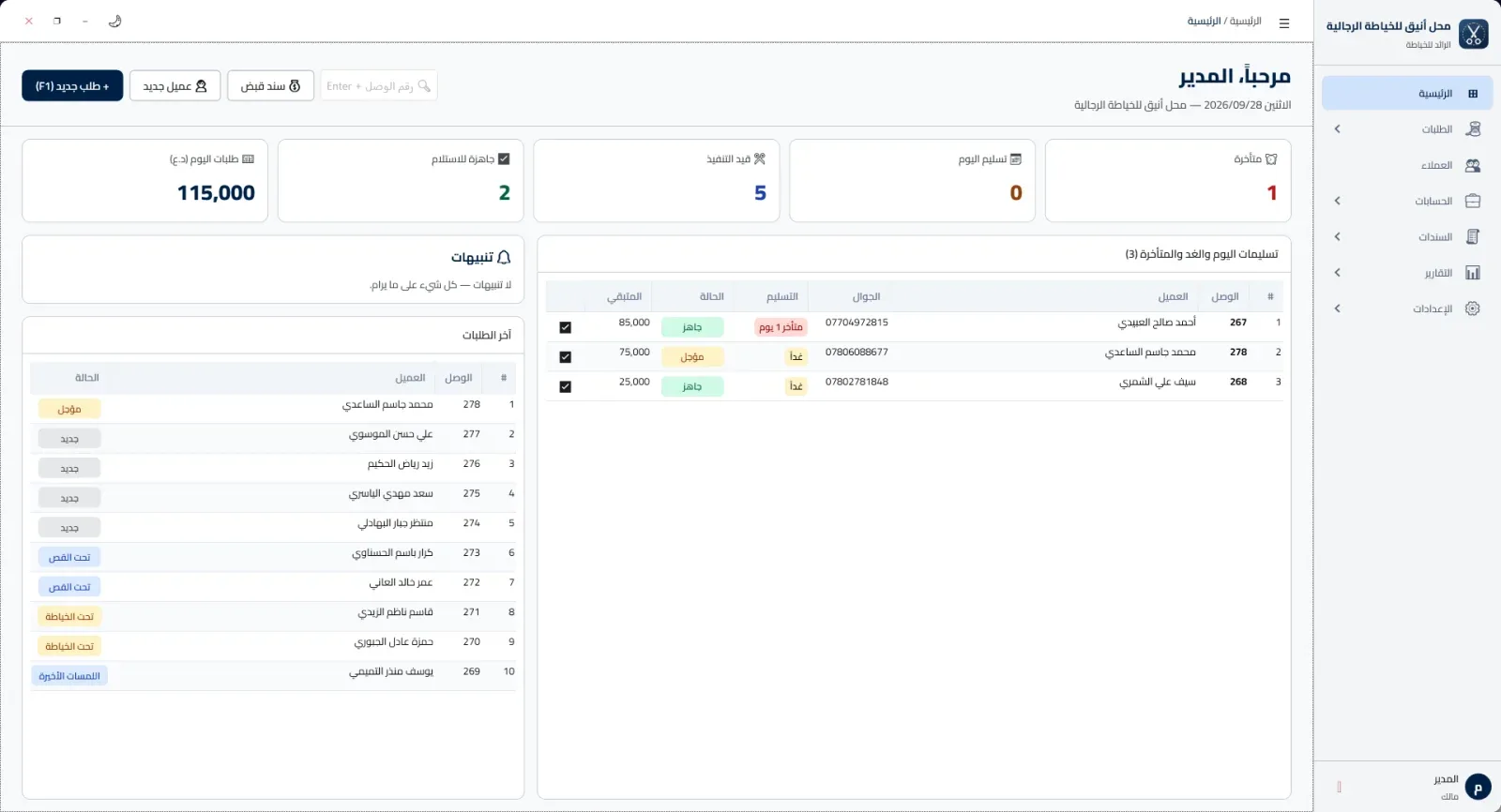
Task: Click phone number 07704972815
Action: [x=857, y=323]
